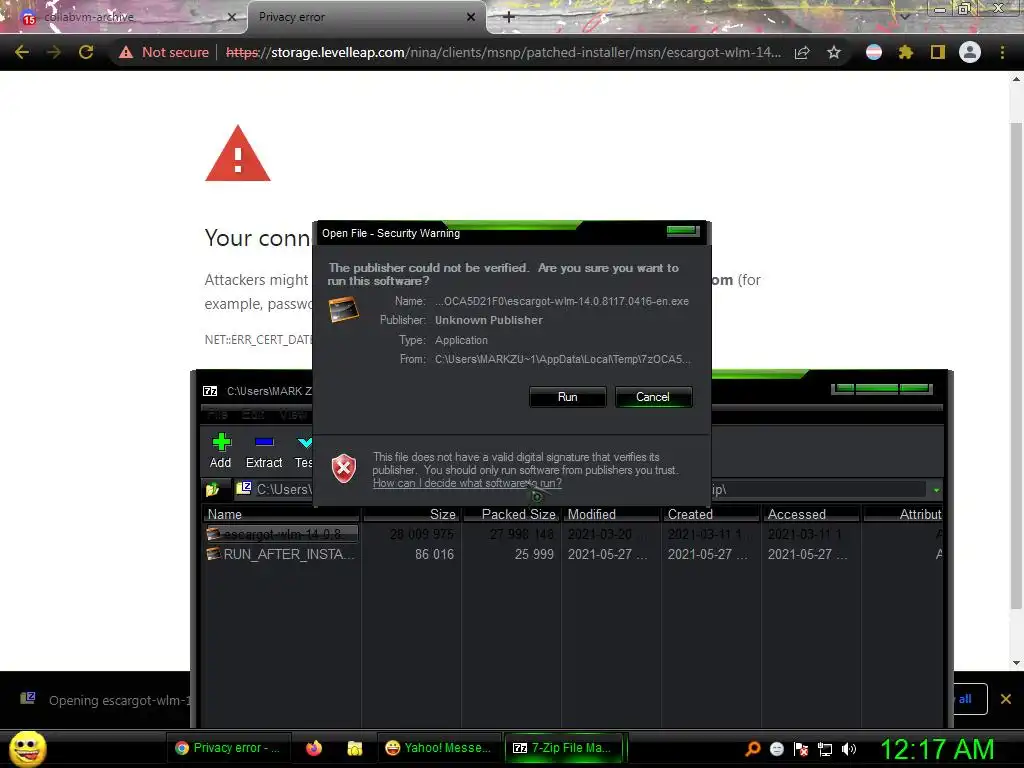
Task: Go up one folder in 7-Zip
Action: [213, 489]
